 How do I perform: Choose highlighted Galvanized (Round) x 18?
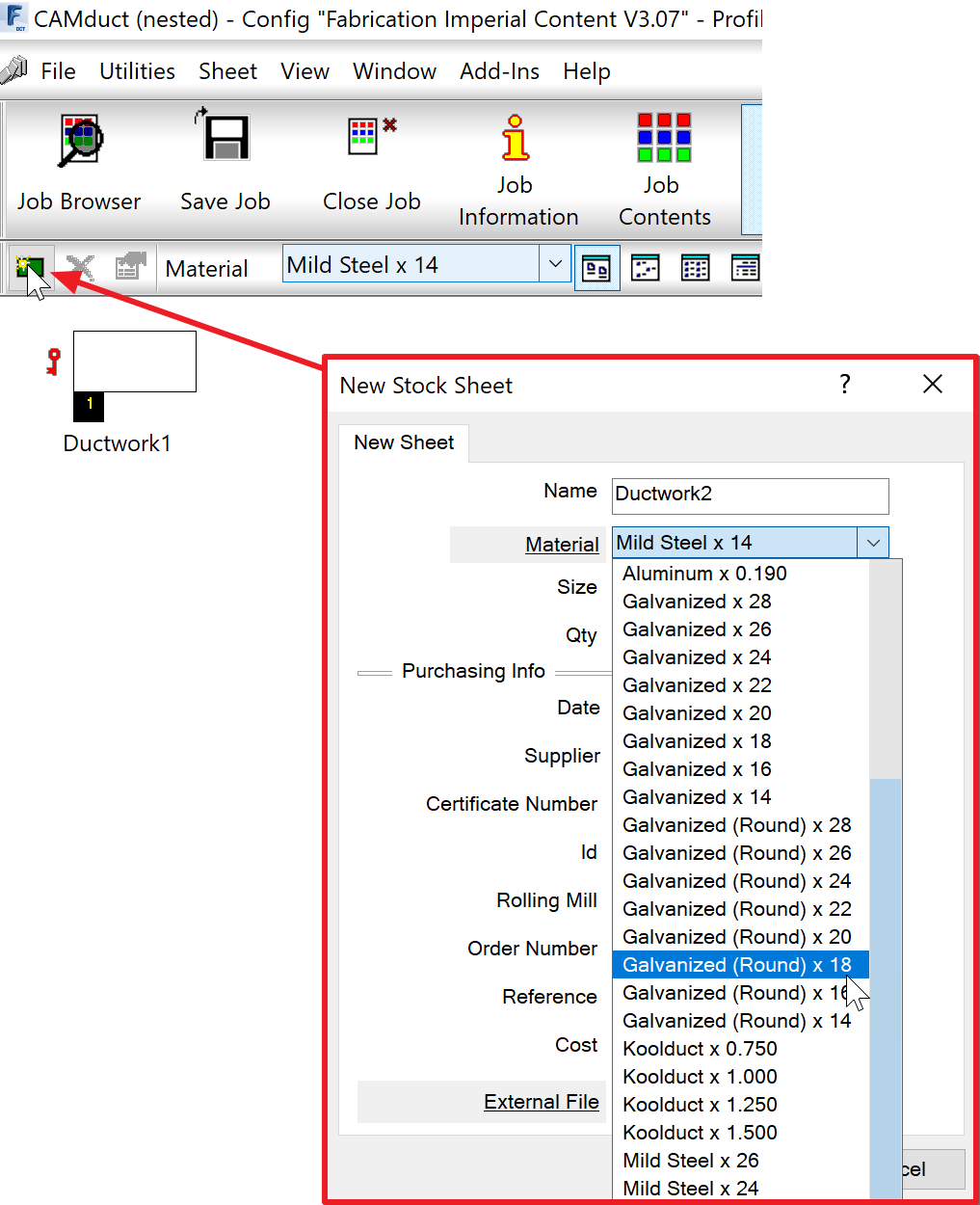click(741, 965)
